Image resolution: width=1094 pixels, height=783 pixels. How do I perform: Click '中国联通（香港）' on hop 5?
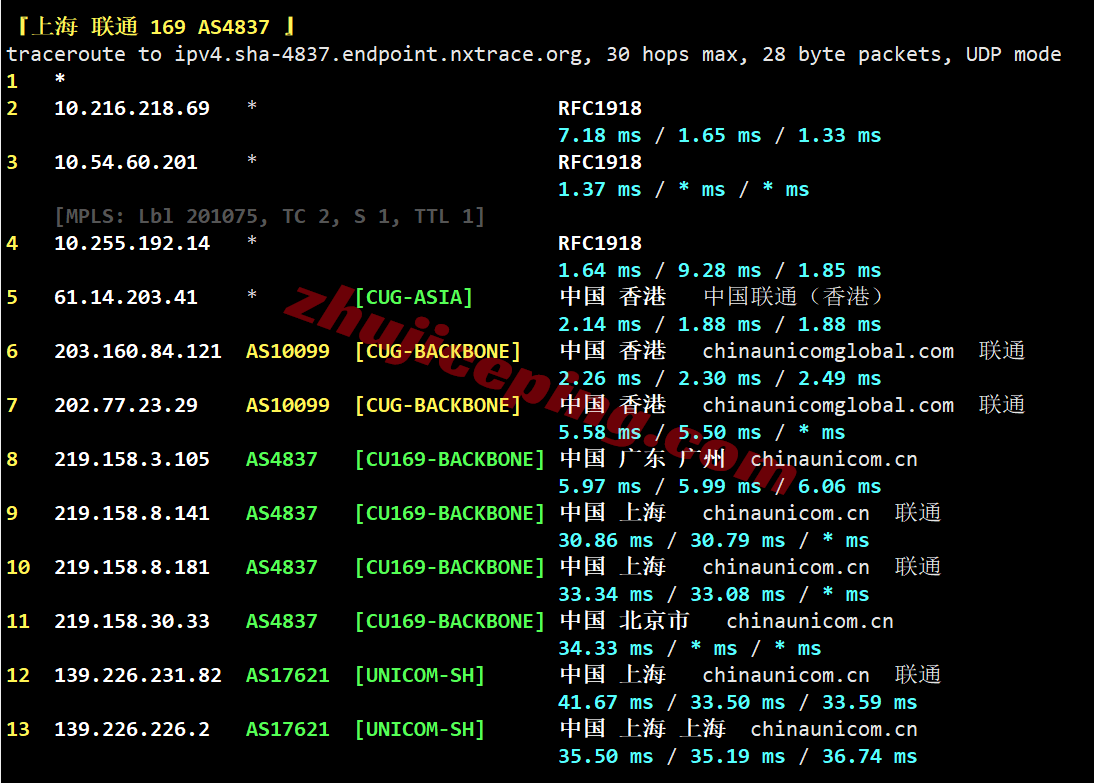793,297
